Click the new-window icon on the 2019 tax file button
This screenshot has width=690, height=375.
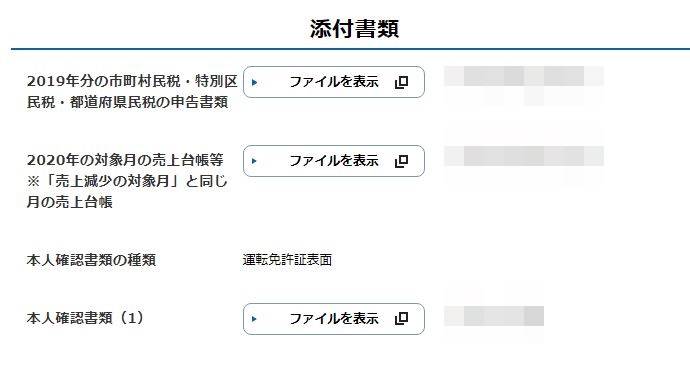(401, 82)
